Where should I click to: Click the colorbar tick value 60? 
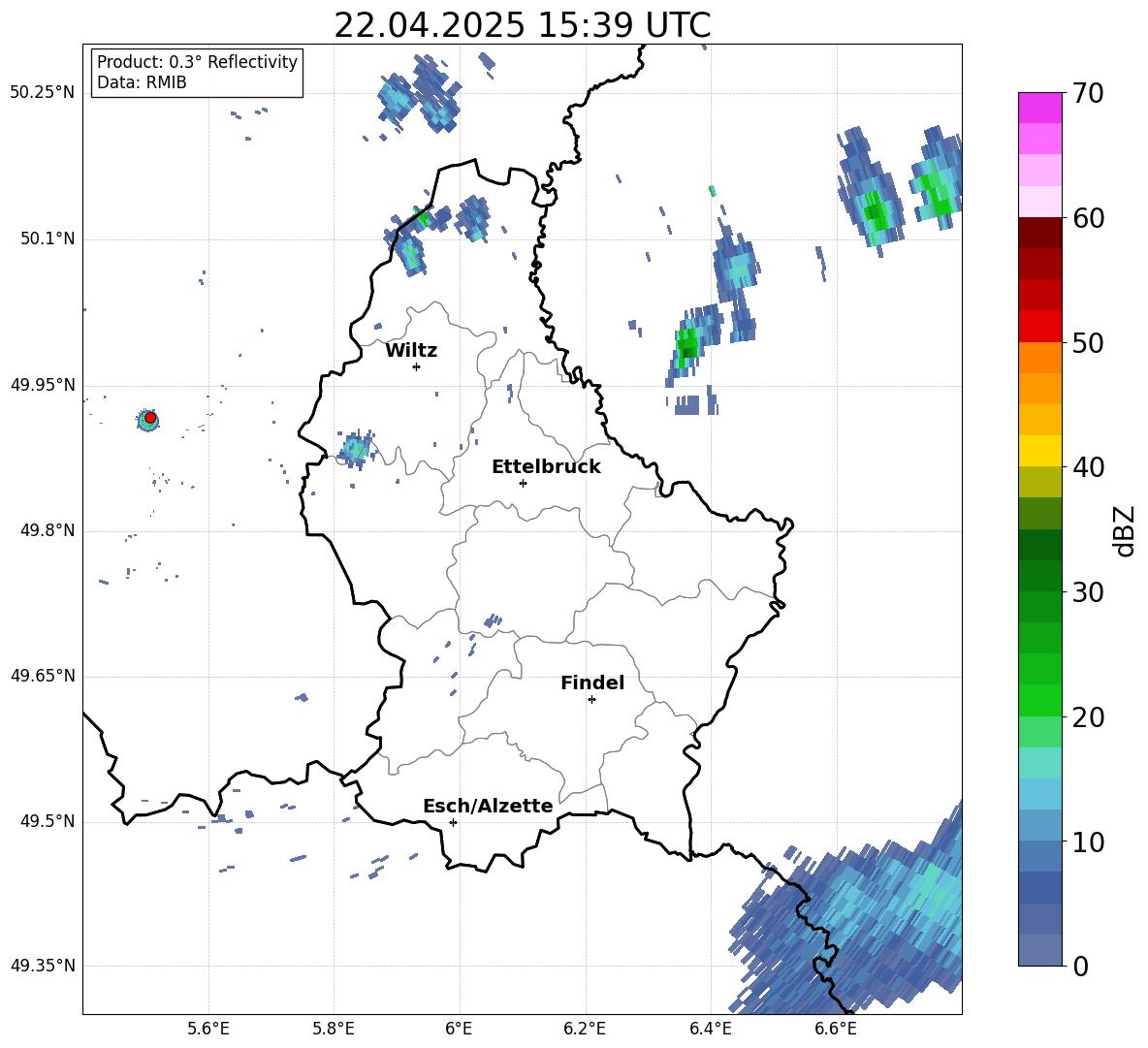pos(1088,218)
